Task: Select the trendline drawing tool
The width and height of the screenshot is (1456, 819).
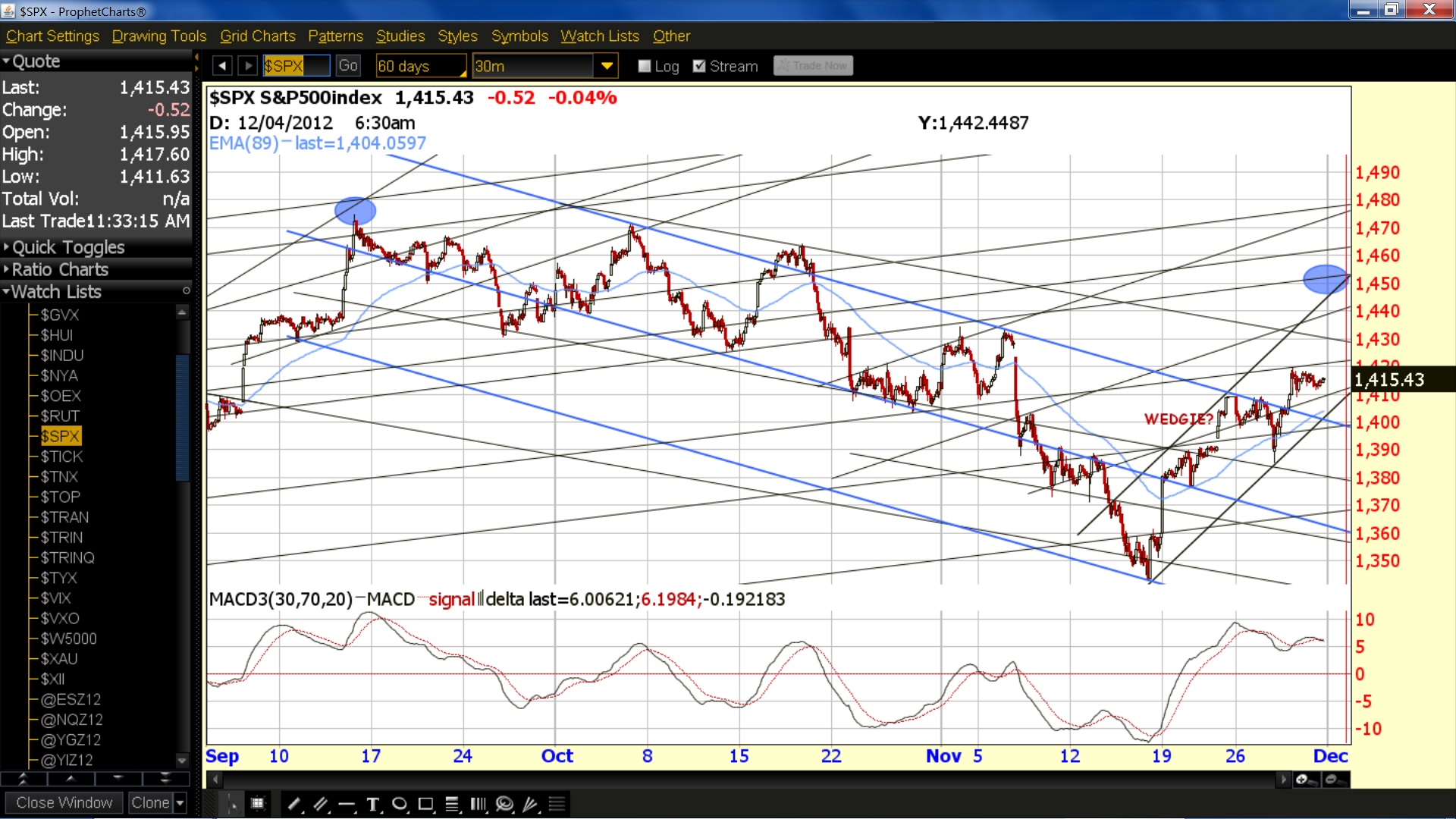Action: pos(294,804)
